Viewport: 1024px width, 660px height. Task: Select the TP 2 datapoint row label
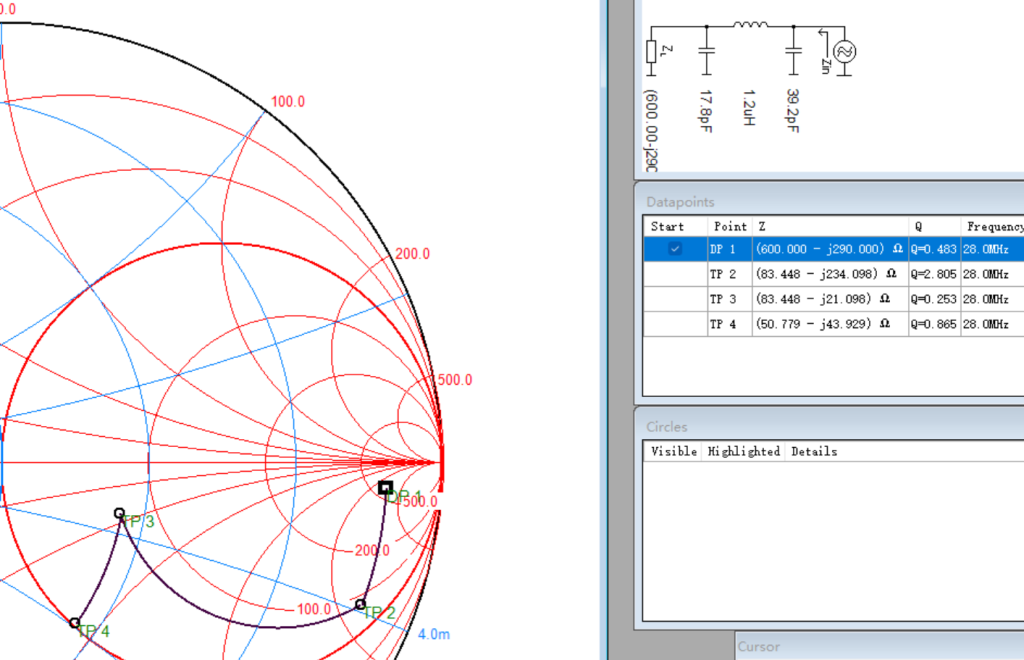click(722, 274)
